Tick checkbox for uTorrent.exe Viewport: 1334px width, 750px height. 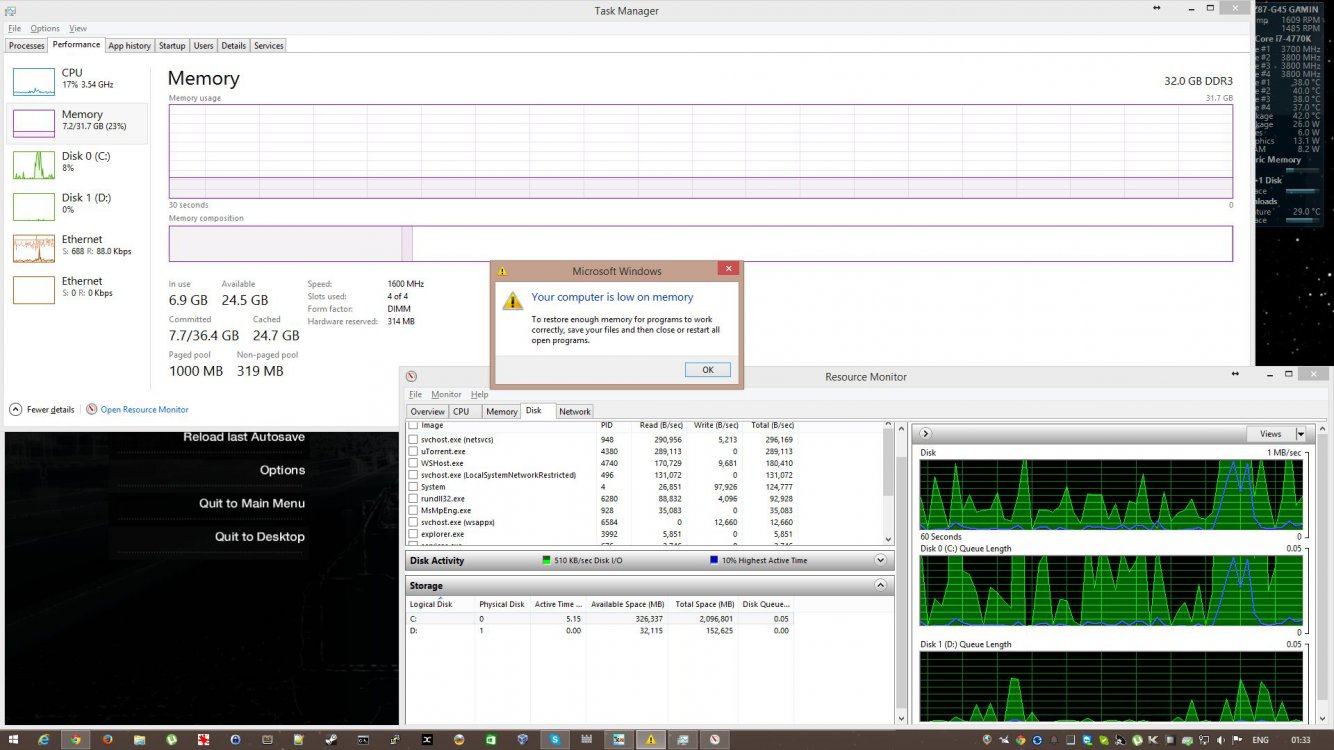pyautogui.click(x=414, y=451)
